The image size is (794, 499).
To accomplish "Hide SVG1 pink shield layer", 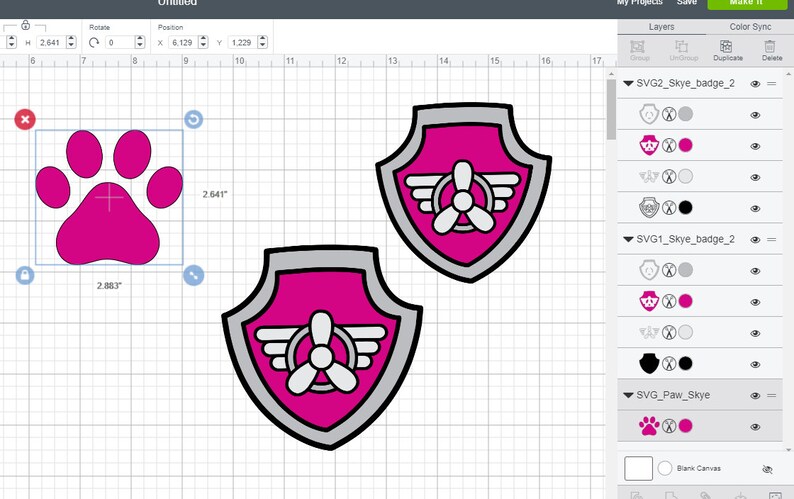I will pyautogui.click(x=755, y=302).
